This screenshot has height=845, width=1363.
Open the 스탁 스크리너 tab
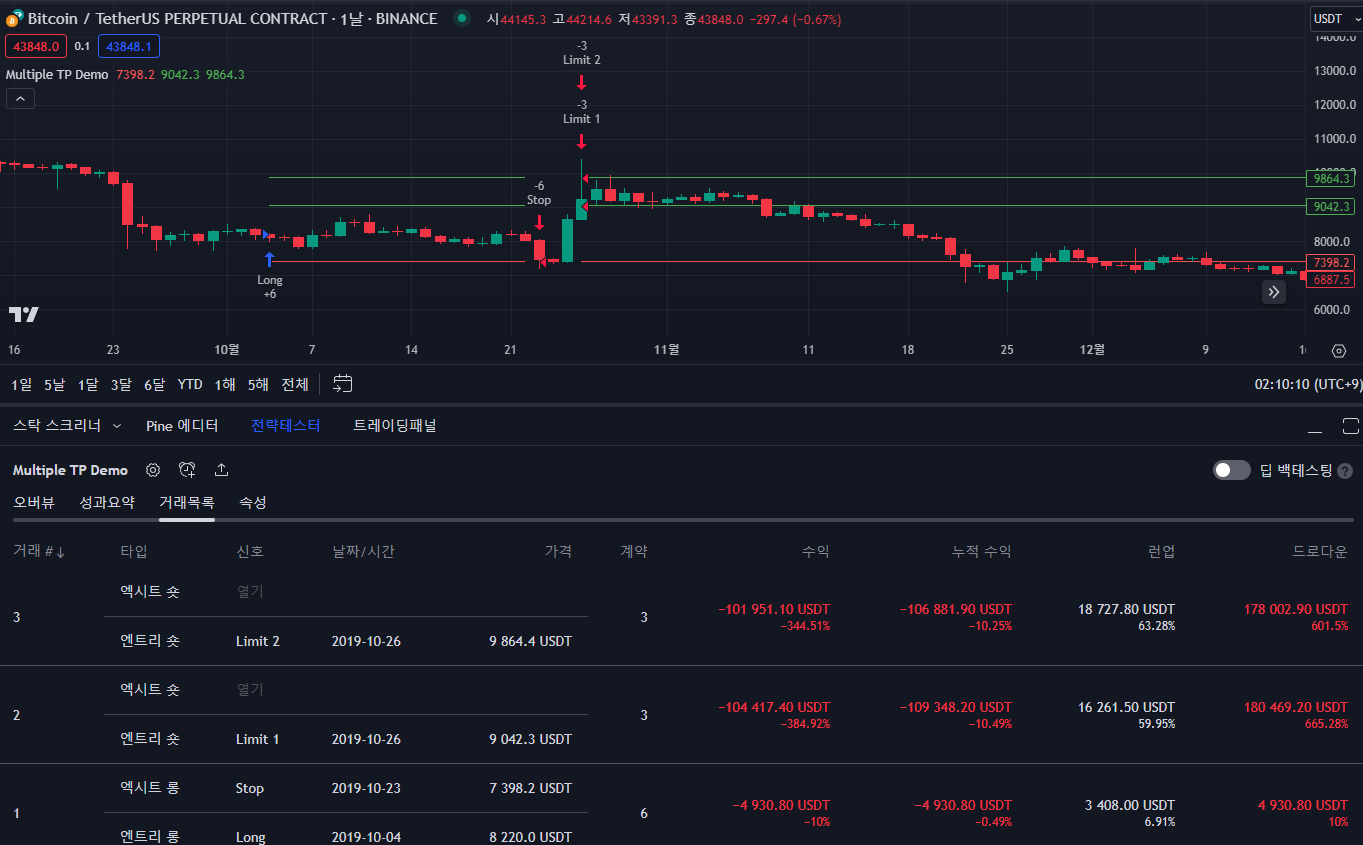click(x=57, y=426)
